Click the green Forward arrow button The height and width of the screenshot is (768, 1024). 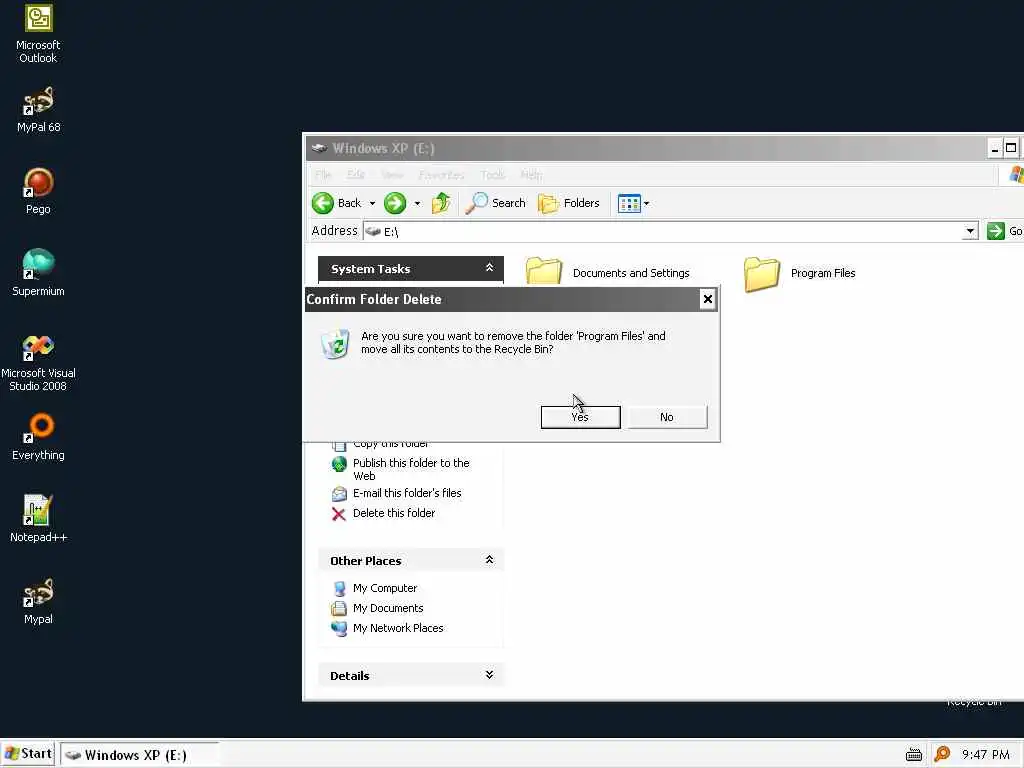pyautogui.click(x=394, y=203)
